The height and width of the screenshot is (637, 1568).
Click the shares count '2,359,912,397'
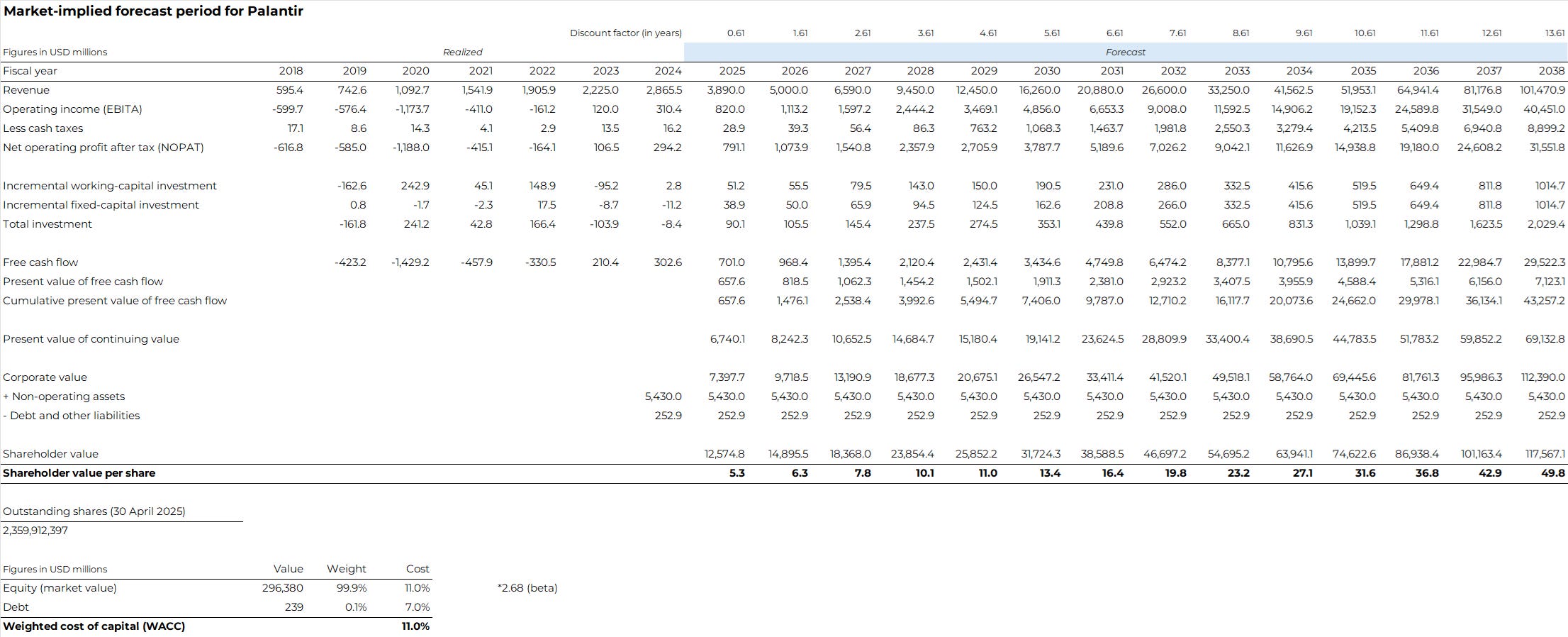coord(35,531)
